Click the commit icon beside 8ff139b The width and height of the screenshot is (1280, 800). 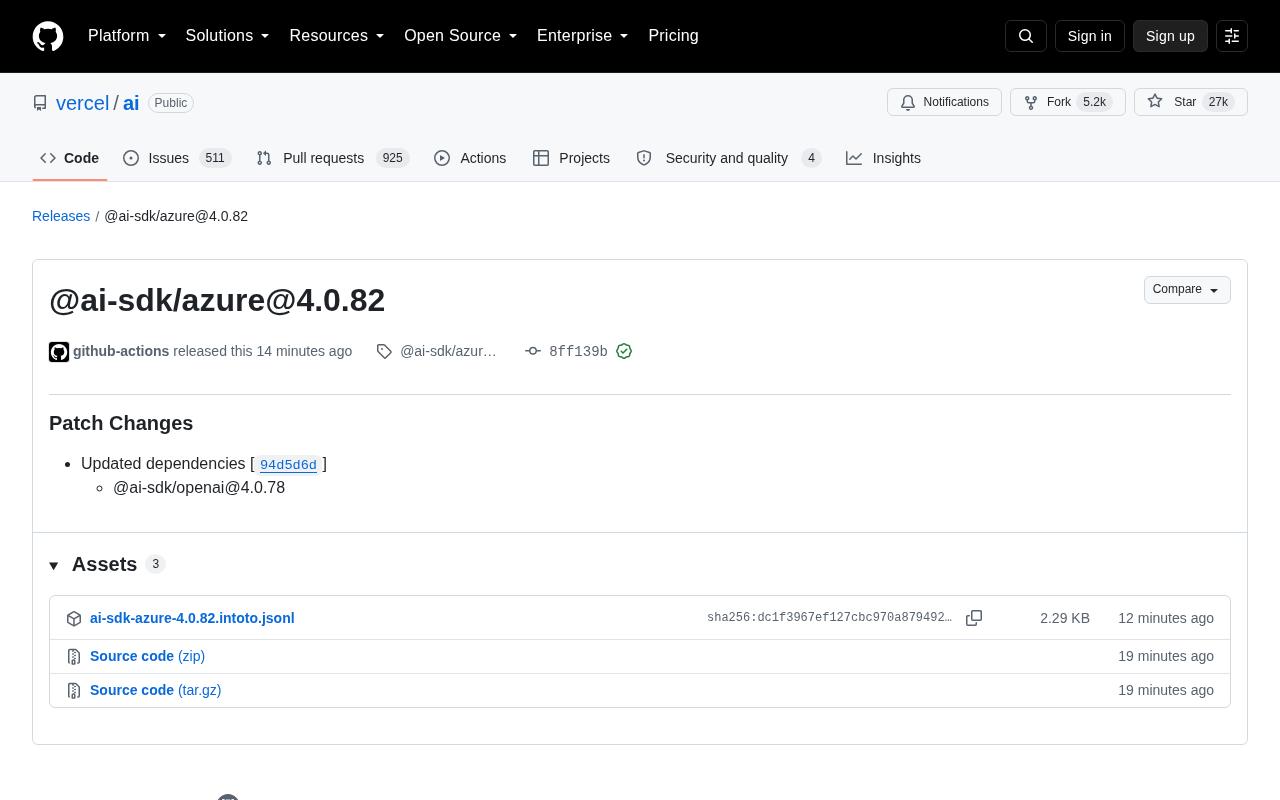[533, 351]
